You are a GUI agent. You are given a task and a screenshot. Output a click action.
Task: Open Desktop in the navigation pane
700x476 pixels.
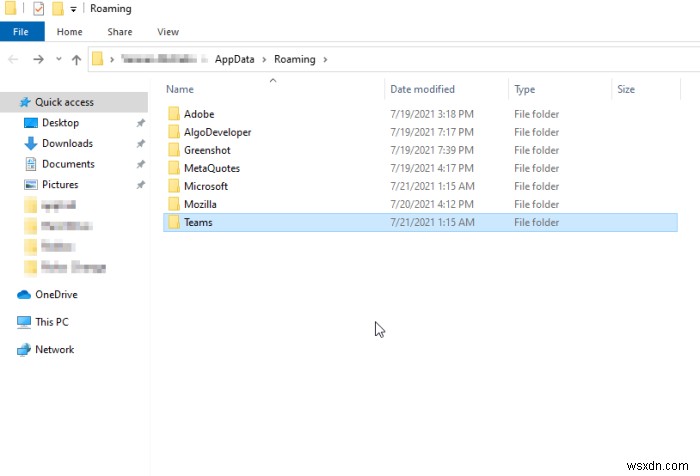[x=60, y=123]
